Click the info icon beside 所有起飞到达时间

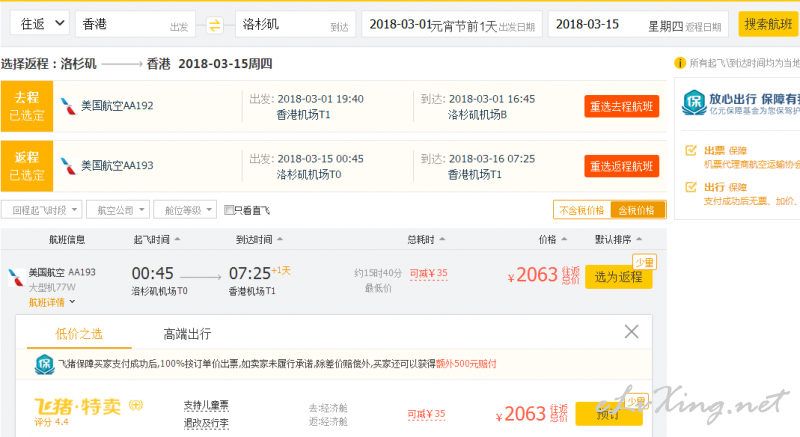pos(680,63)
